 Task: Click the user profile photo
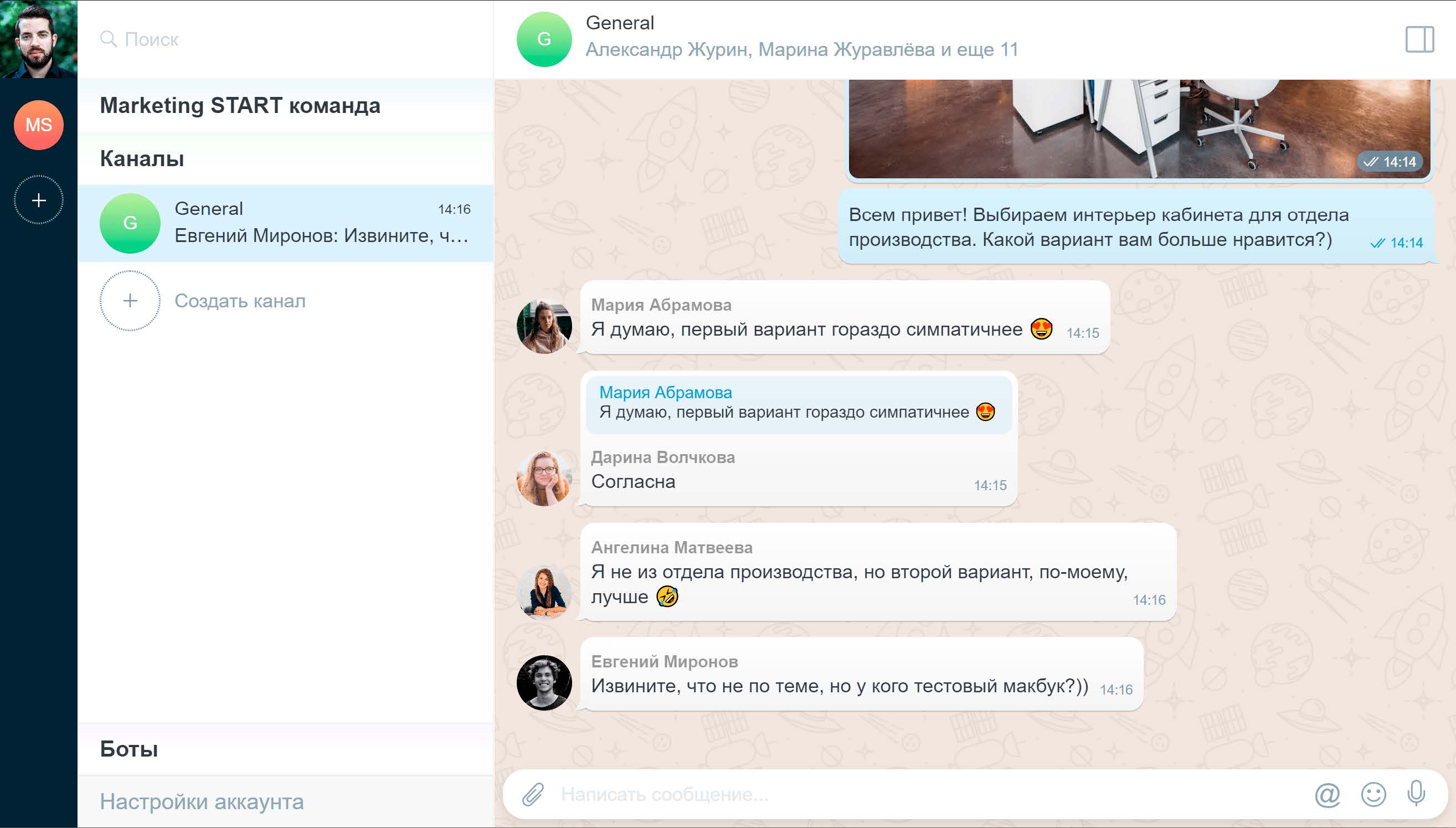[x=39, y=39]
